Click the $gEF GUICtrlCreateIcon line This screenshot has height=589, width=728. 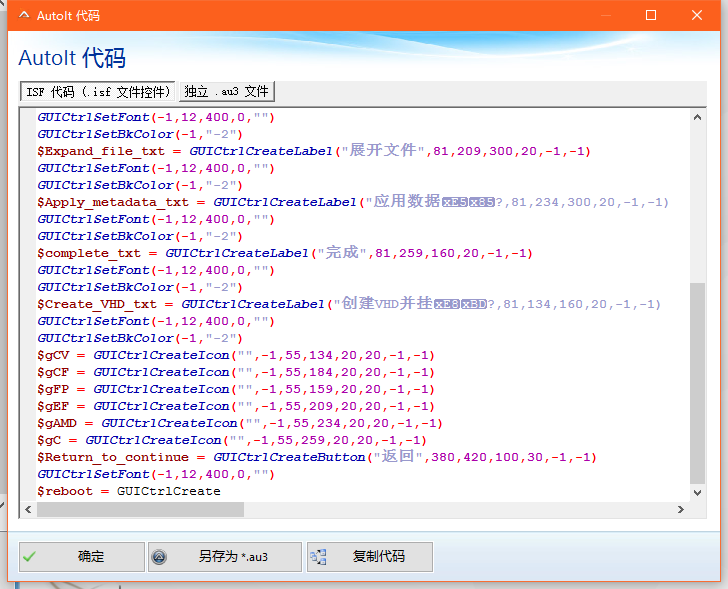(x=236, y=406)
